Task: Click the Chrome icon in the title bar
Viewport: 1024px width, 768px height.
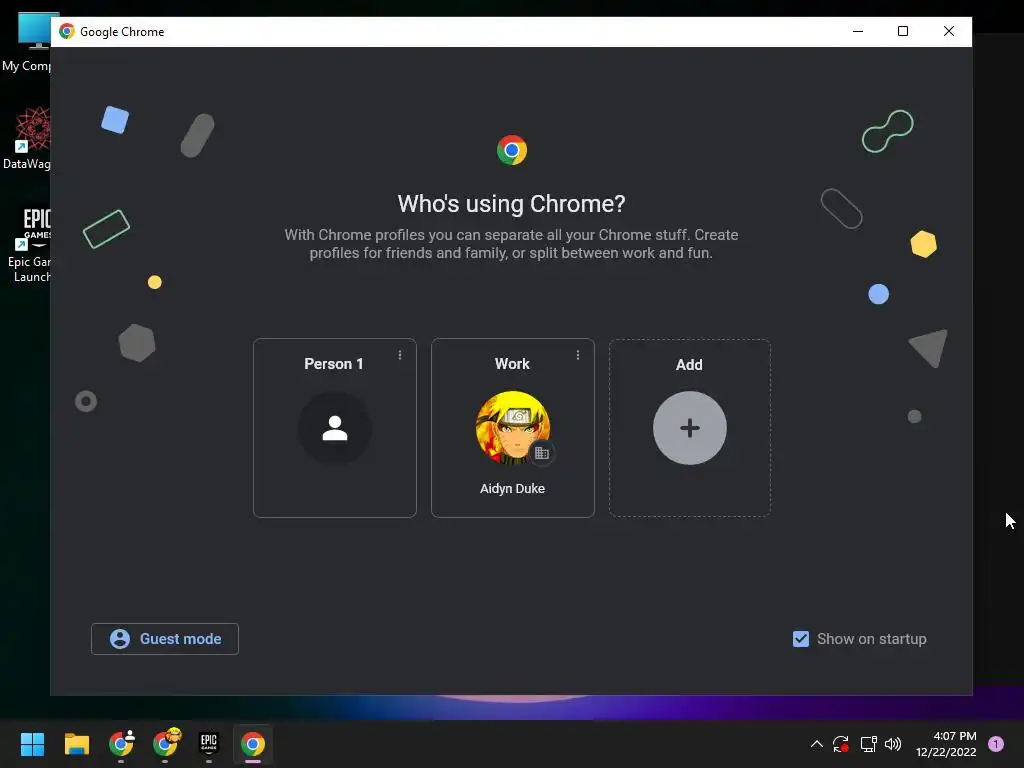Action: click(x=67, y=31)
